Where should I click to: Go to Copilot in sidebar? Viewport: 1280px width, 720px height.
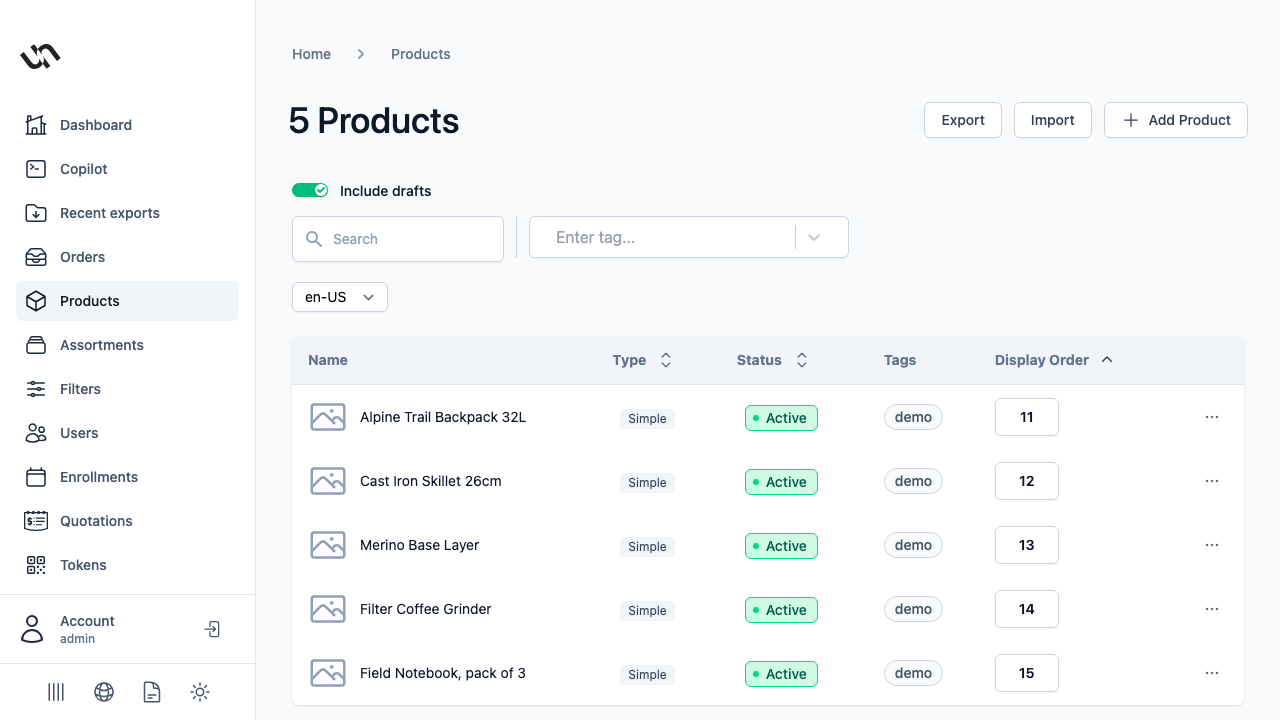[x=127, y=169]
